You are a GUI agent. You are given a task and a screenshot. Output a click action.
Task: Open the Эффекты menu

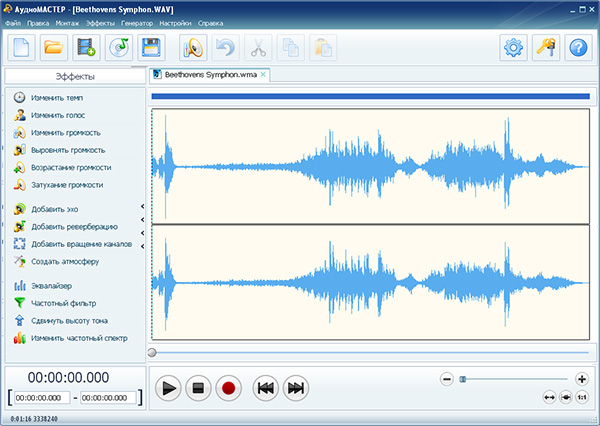(100, 23)
